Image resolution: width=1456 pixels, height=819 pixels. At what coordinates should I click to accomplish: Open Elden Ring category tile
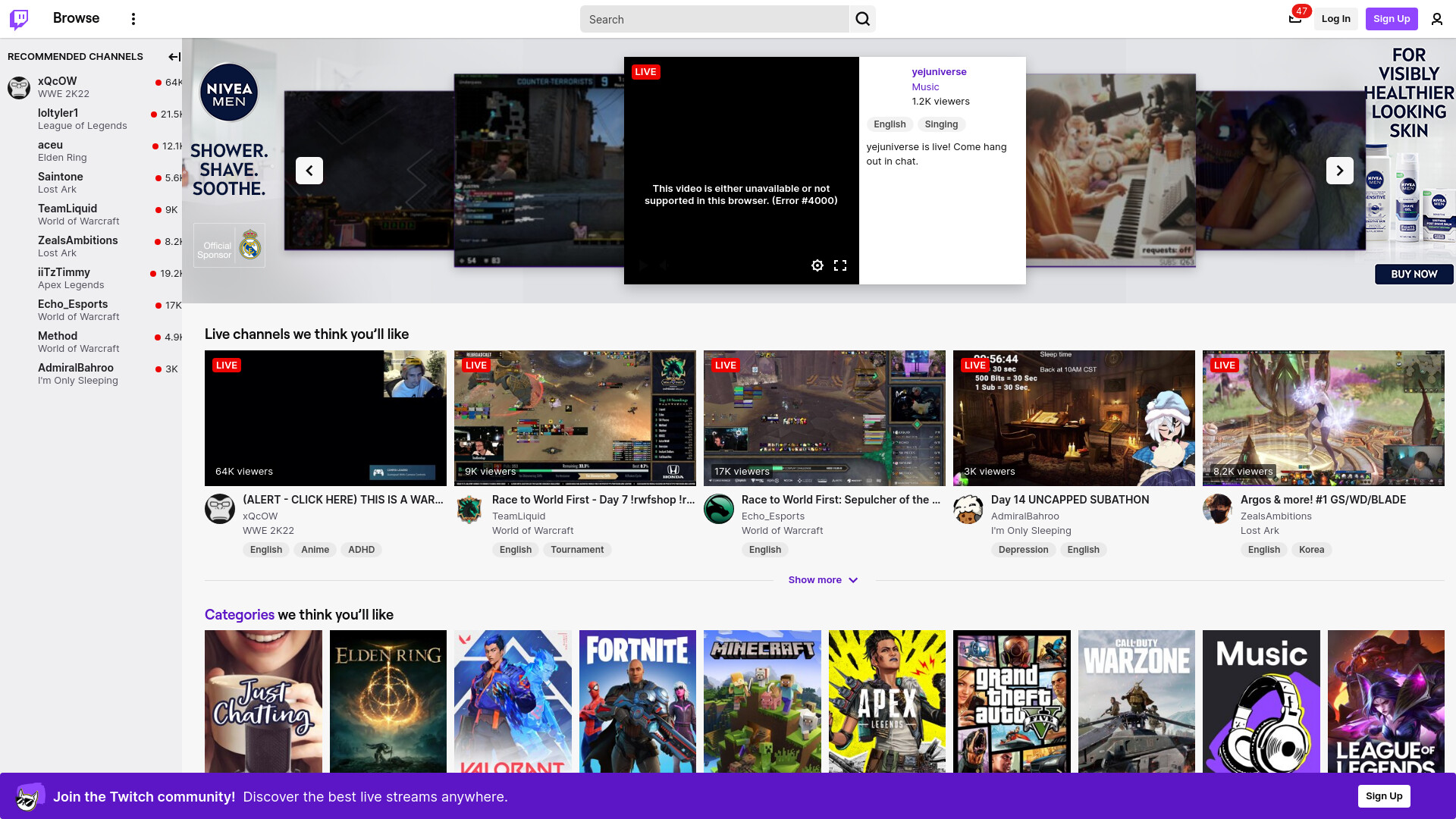[388, 701]
